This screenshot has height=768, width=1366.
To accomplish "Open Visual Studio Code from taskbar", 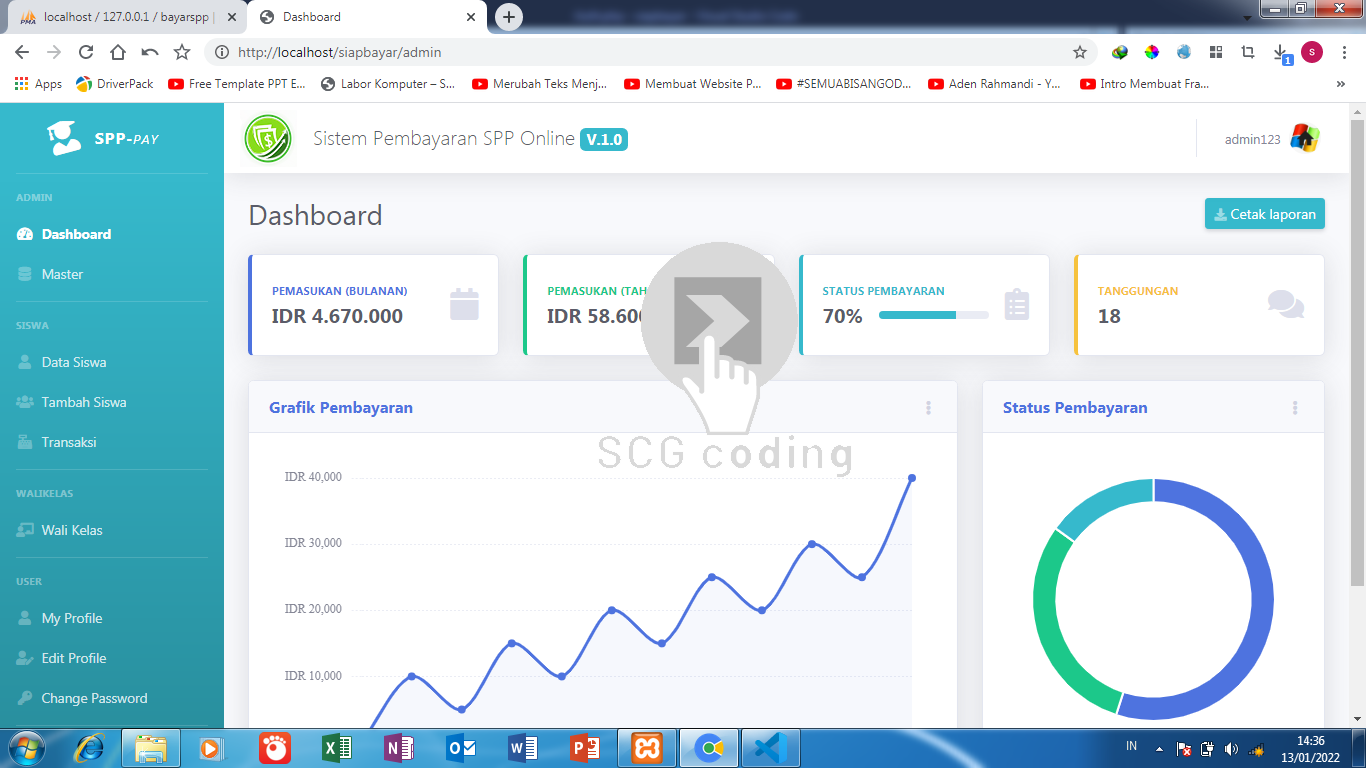I will click(x=771, y=747).
